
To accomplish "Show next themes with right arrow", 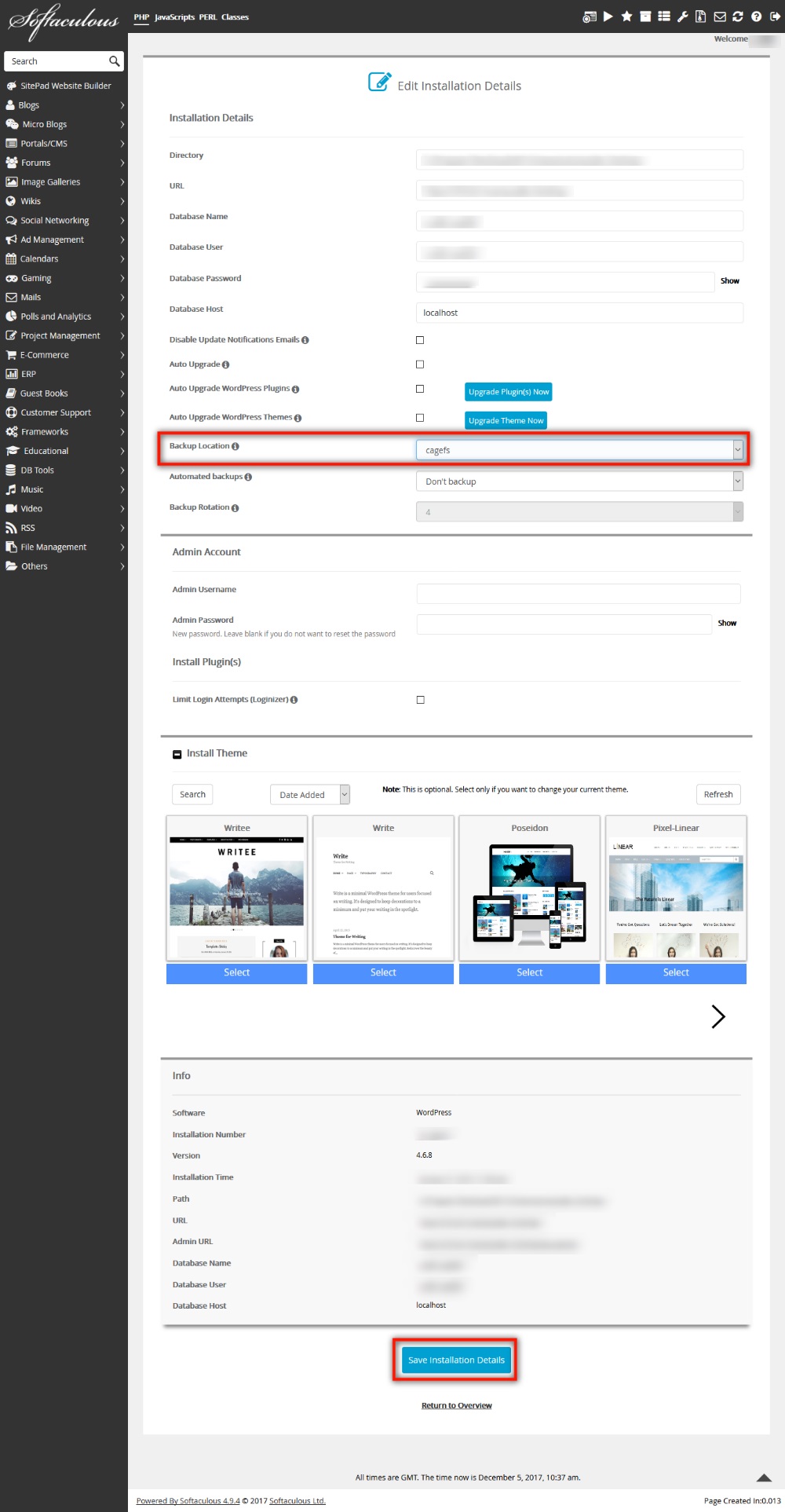I will pos(718,1016).
